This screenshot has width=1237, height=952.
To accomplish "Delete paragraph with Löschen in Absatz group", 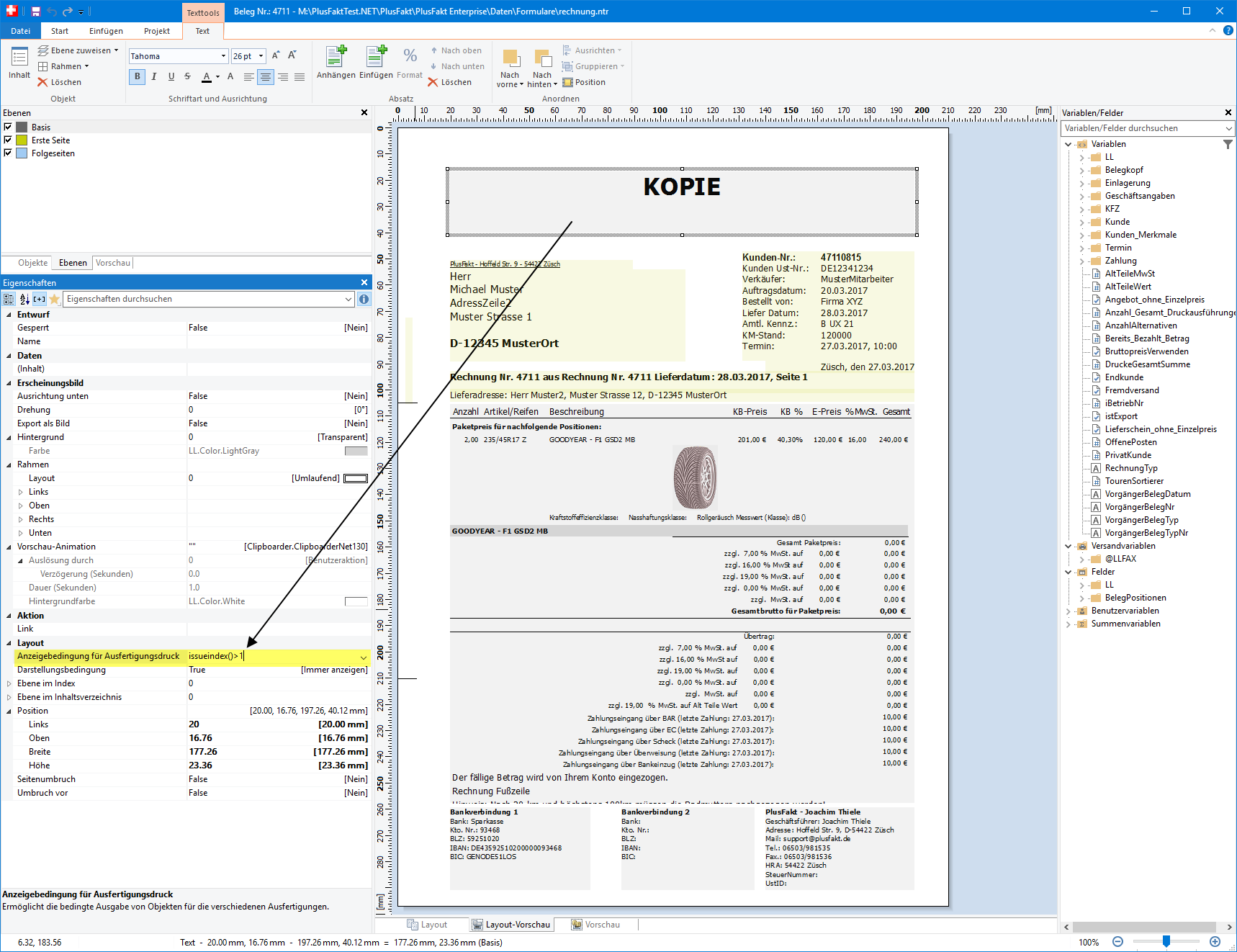I will pyautogui.click(x=450, y=82).
